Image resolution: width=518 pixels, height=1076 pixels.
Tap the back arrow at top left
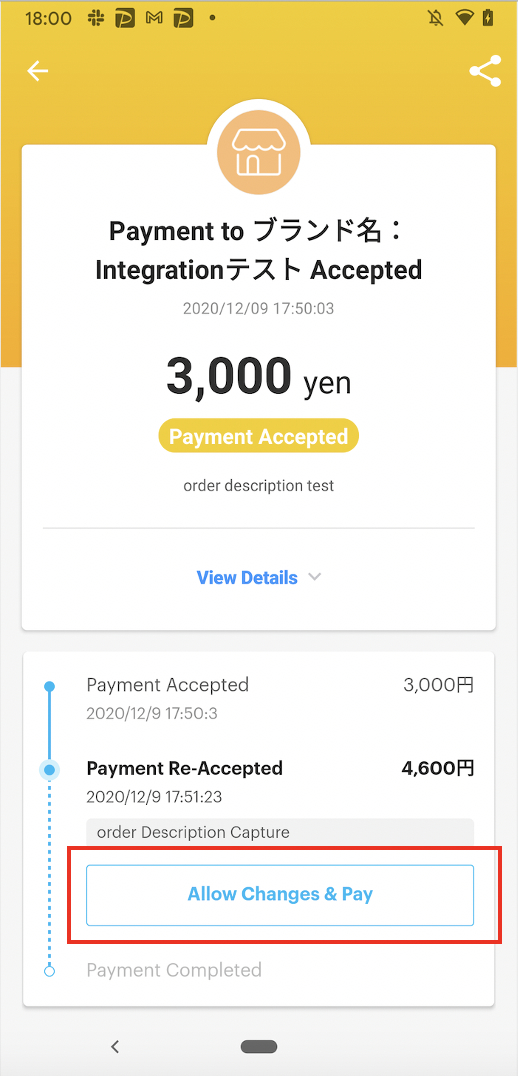coord(38,71)
